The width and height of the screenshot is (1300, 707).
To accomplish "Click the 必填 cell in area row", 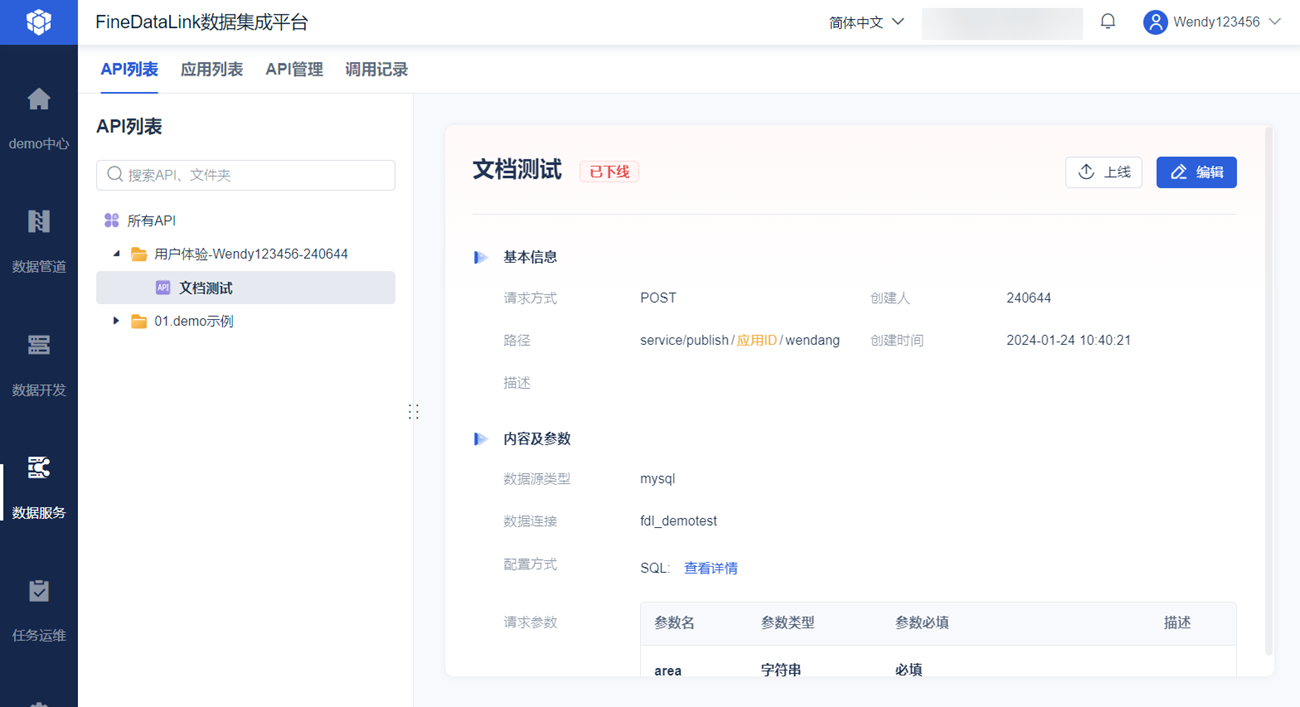I will 909,670.
